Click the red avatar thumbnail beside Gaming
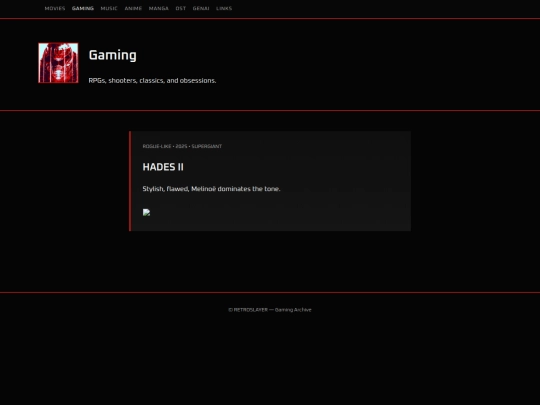The width and height of the screenshot is (540, 405). [58, 63]
